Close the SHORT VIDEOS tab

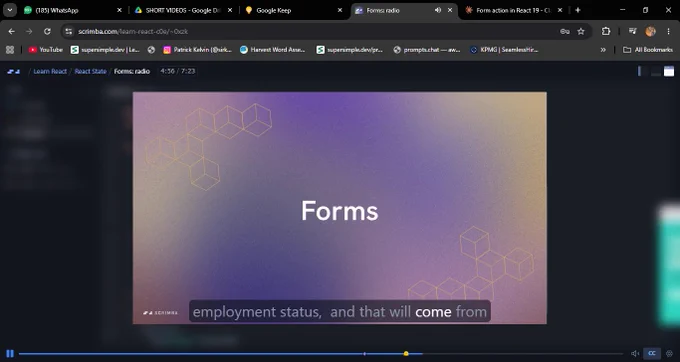click(x=230, y=10)
